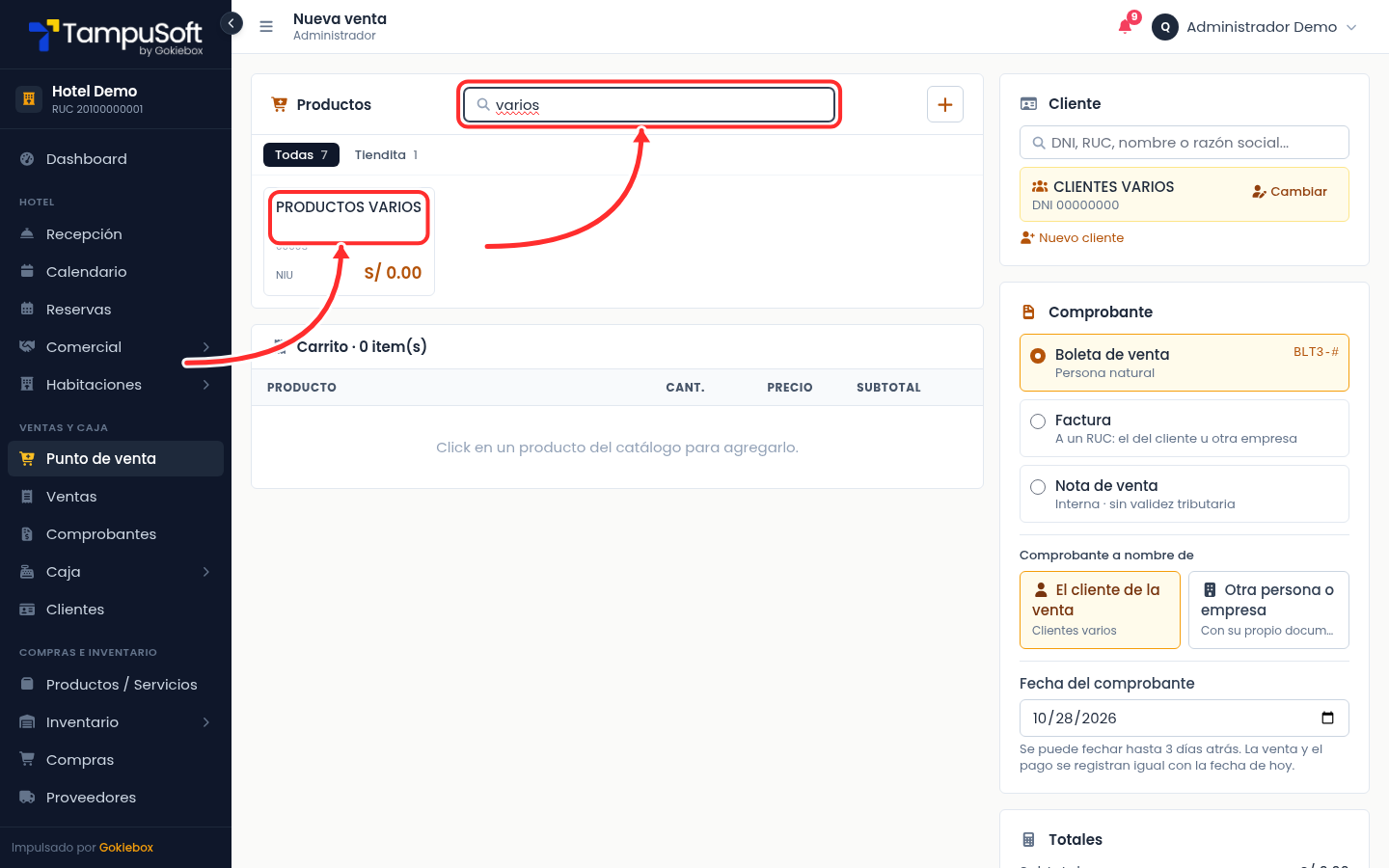1389x868 pixels.
Task: Click the Nuevo cliente link
Action: [x=1073, y=238]
